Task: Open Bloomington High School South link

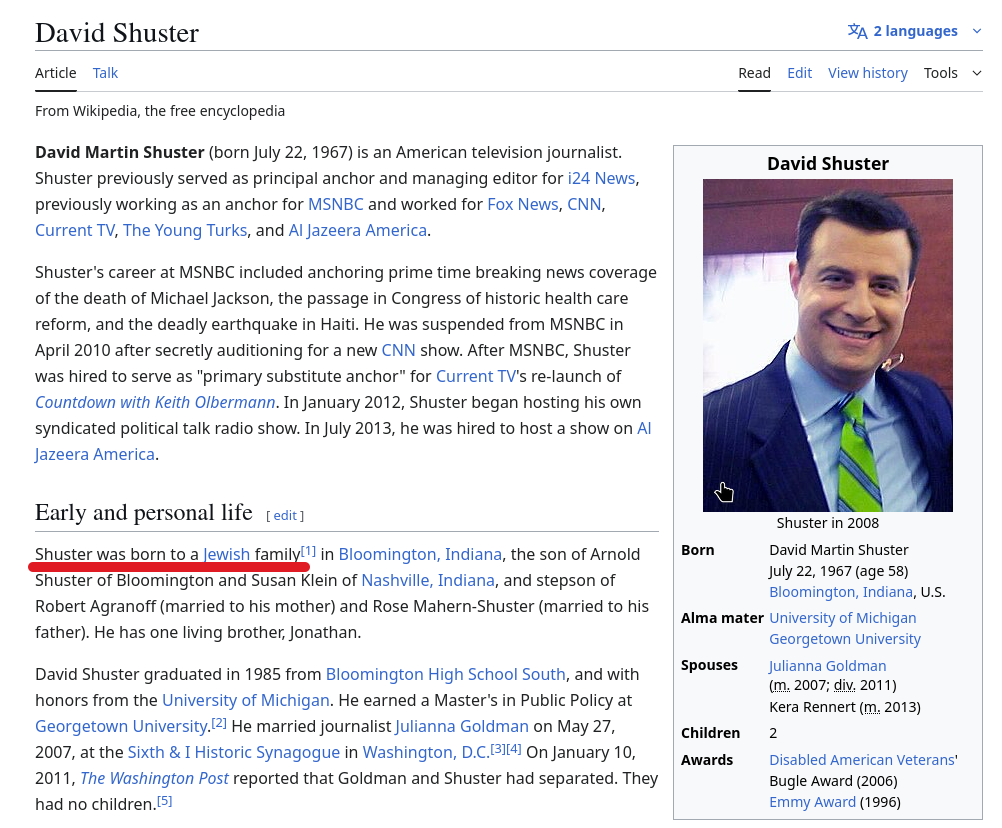Action: click(x=445, y=674)
